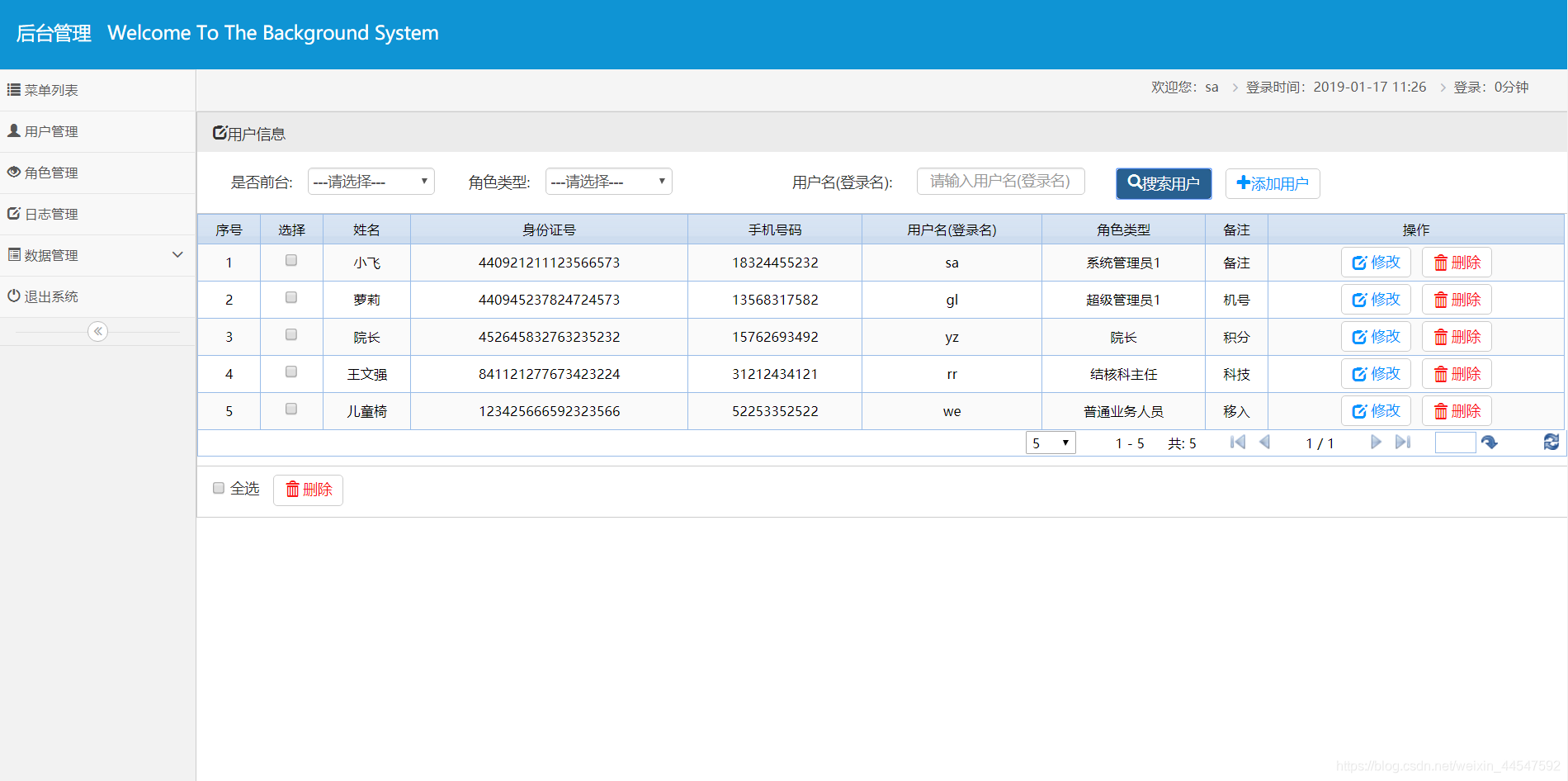The width and height of the screenshot is (1568, 781).
Task: Click the 手机号码 column header
Action: [x=775, y=230]
